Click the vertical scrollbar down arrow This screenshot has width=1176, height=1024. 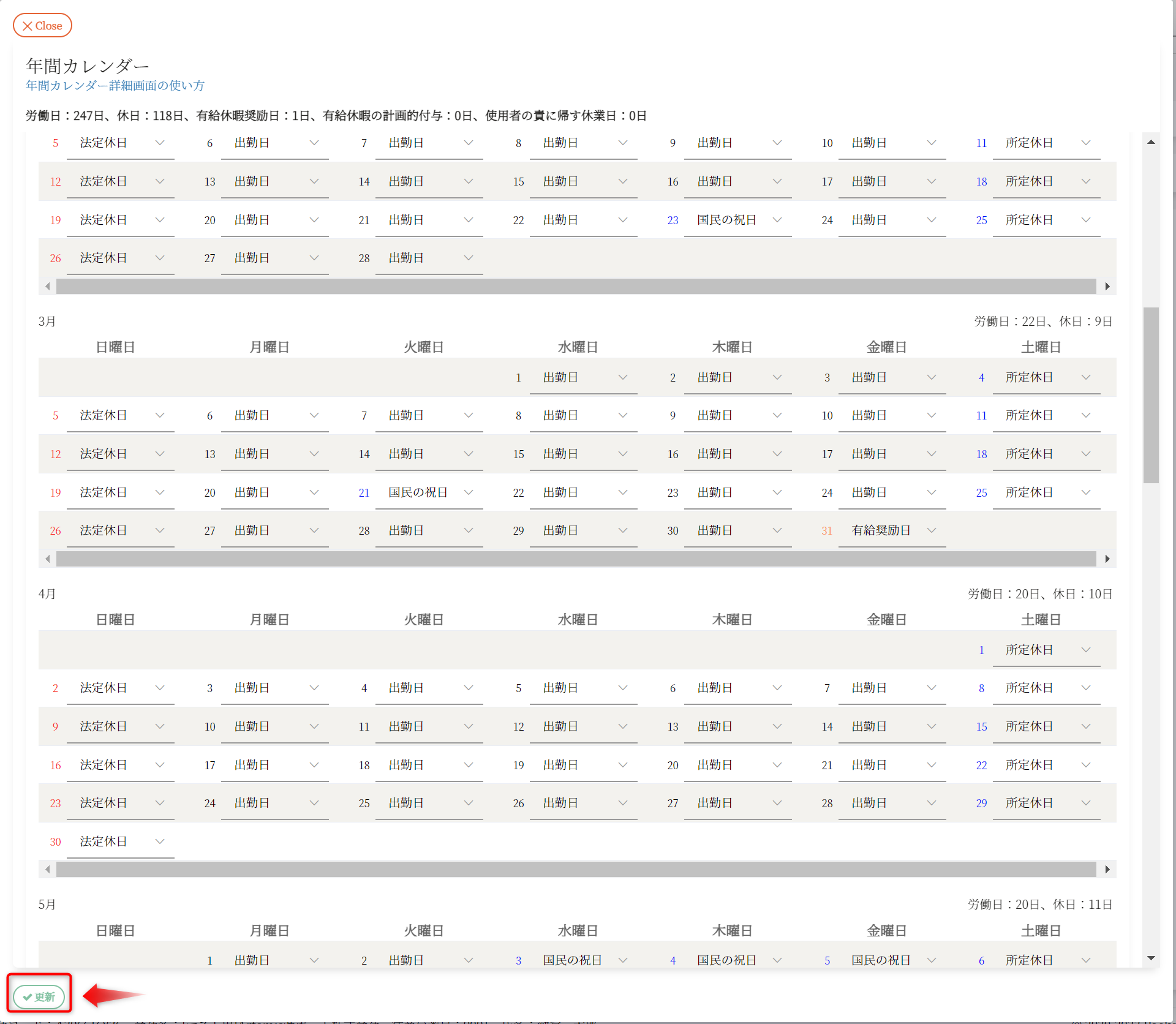1151,958
